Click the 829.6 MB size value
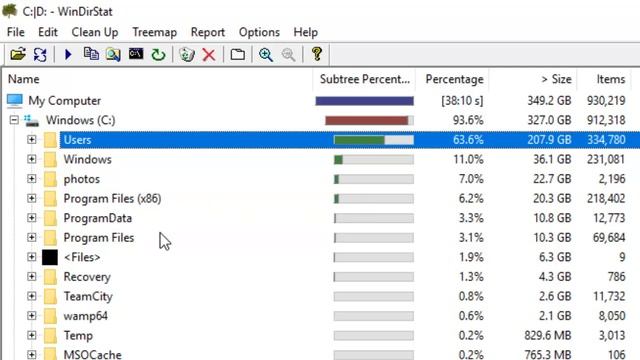Image resolution: width=640 pixels, height=360 pixels. [x=548, y=336]
